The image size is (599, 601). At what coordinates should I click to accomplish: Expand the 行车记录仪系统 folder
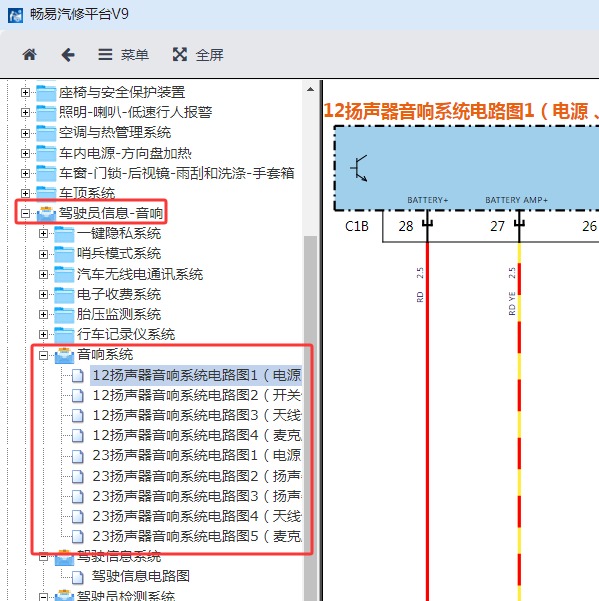click(x=43, y=335)
